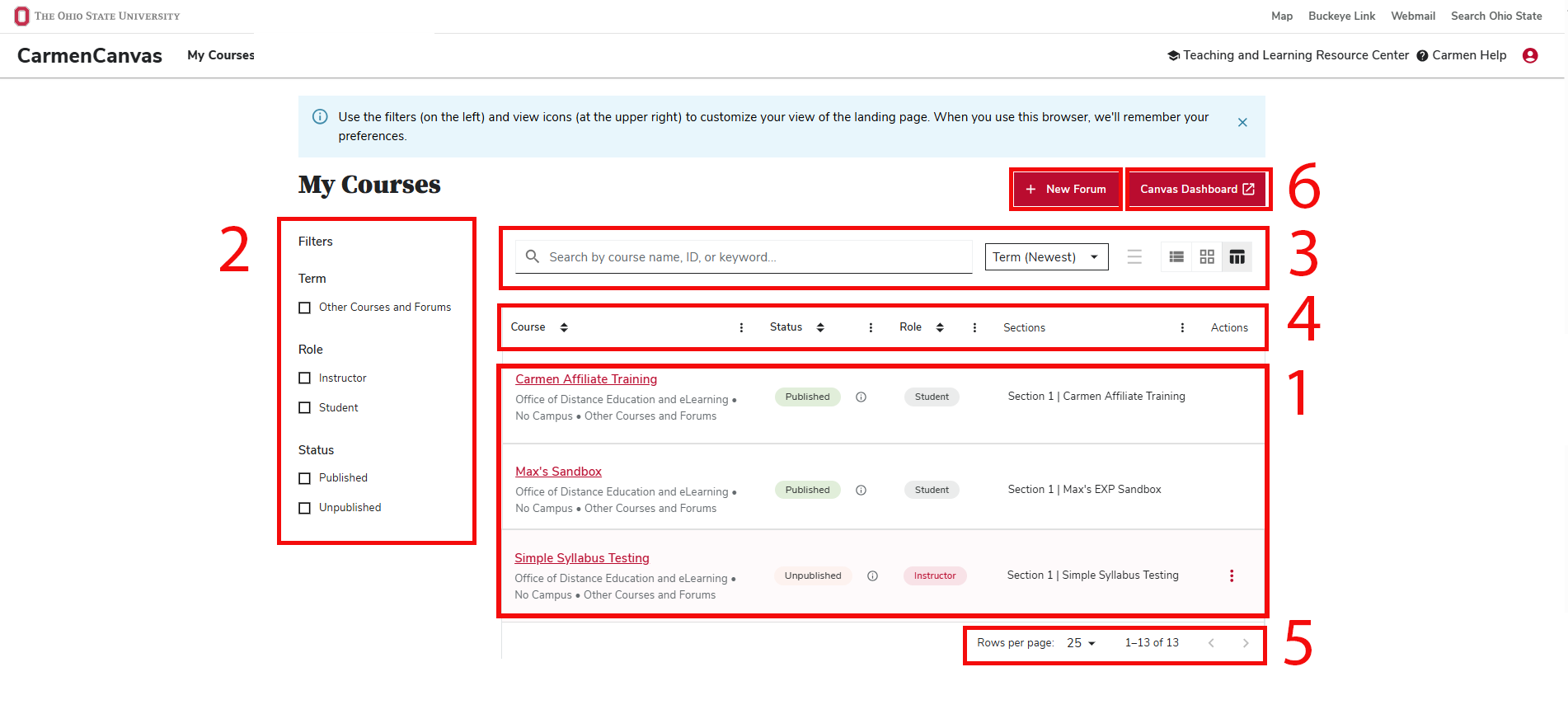Screen dimensions: 1568x714
Task: Click the Instructor role badge
Action: pyautogui.click(x=935, y=575)
